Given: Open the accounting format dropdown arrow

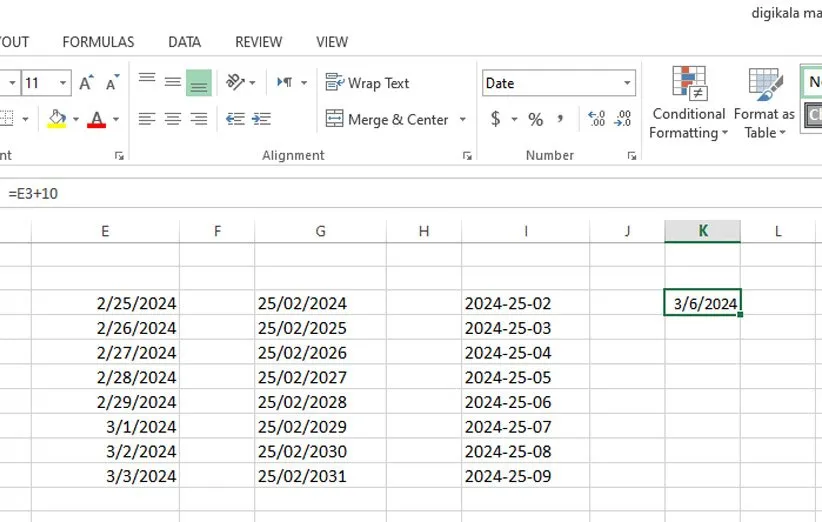Looking at the screenshot, I should pos(514,119).
